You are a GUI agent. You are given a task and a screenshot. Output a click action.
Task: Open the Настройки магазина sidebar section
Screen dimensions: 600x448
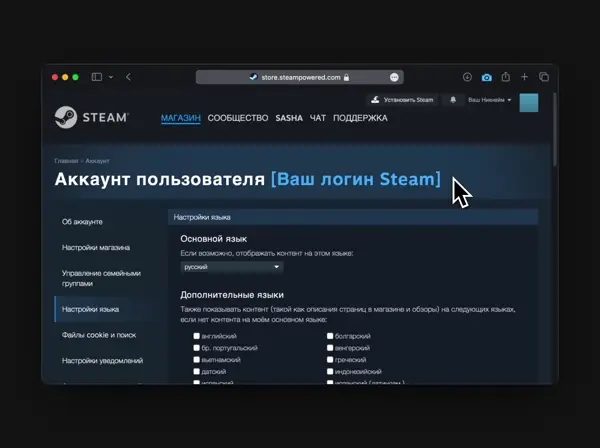[x=96, y=248]
